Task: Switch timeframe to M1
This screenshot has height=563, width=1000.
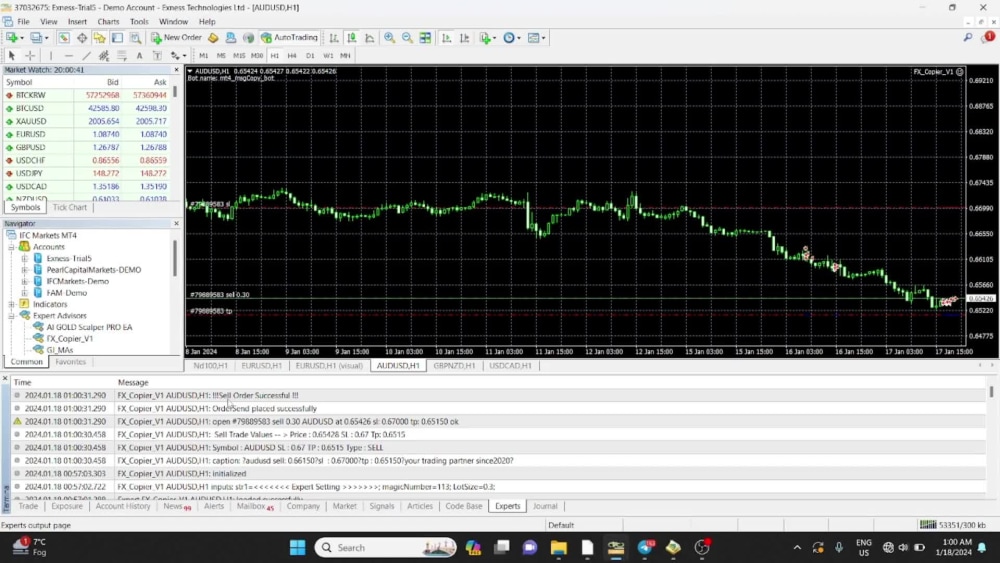Action: [x=203, y=55]
